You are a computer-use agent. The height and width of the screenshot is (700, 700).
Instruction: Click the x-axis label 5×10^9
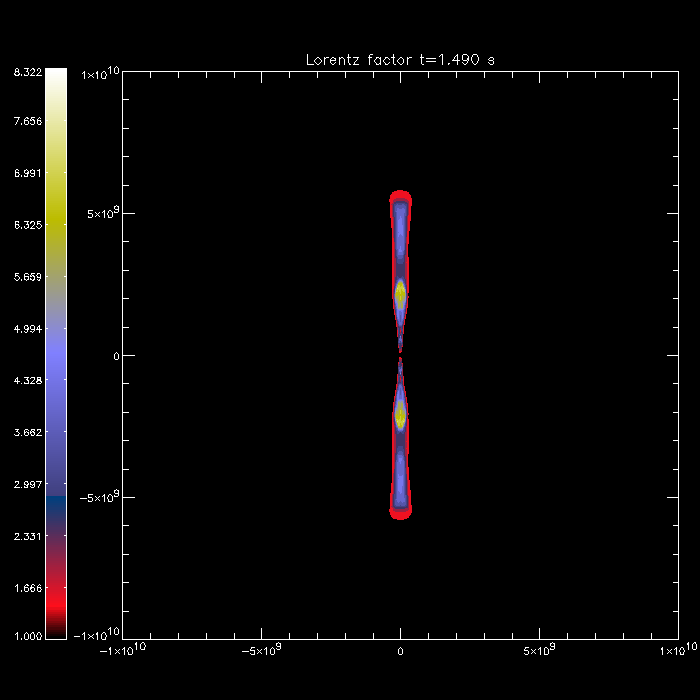(539, 650)
